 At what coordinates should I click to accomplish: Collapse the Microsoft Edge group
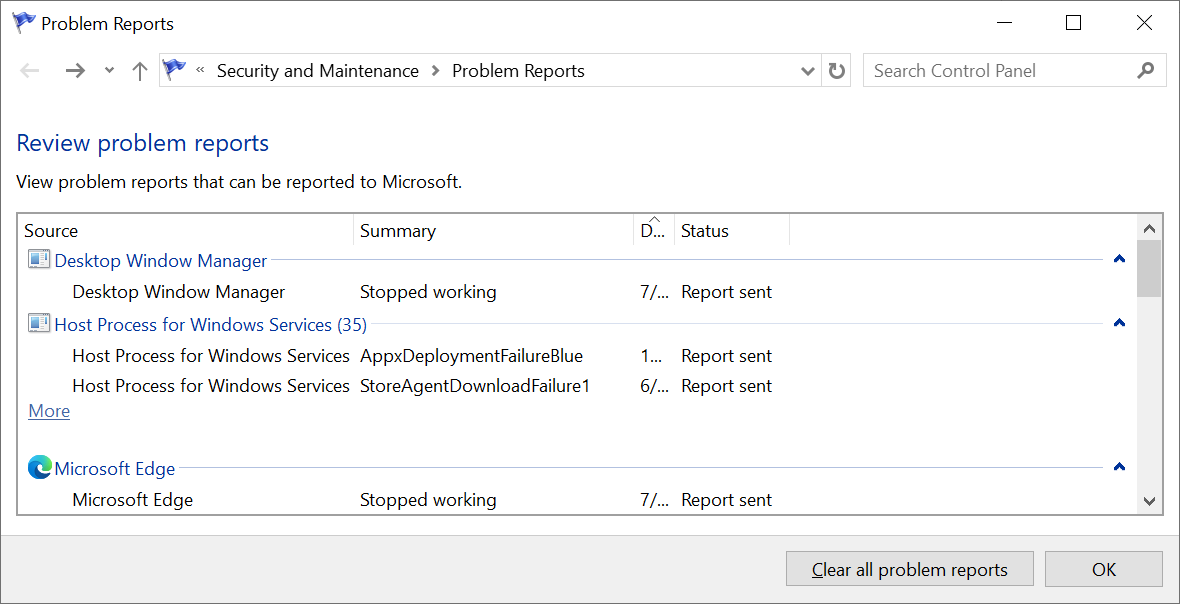pos(1119,467)
